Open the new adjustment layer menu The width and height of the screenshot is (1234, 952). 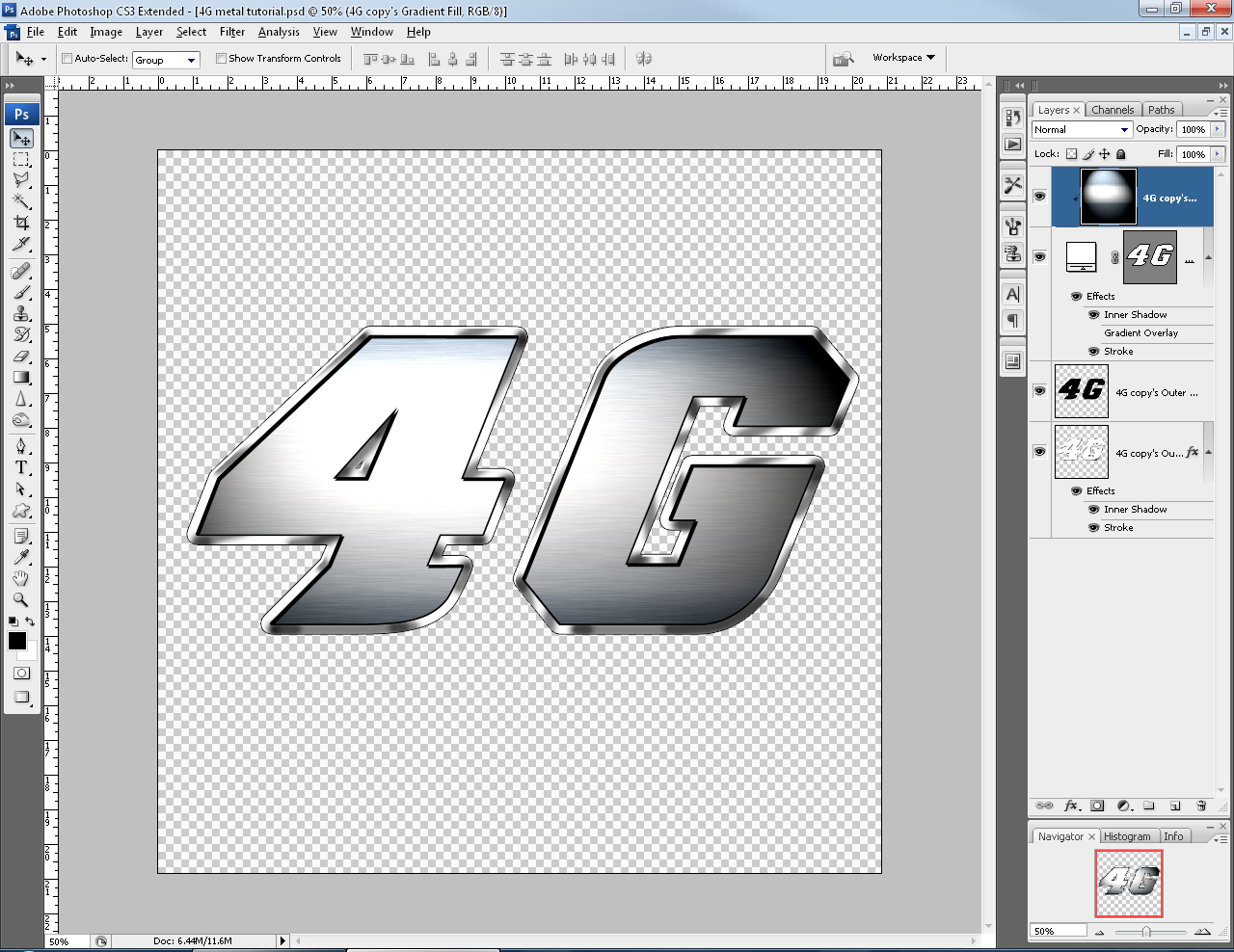coord(1123,806)
